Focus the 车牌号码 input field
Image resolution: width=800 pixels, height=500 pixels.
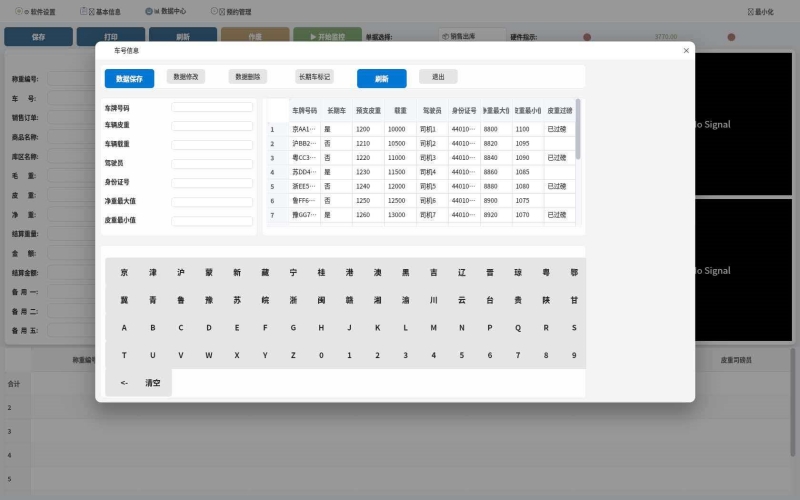click(x=212, y=107)
